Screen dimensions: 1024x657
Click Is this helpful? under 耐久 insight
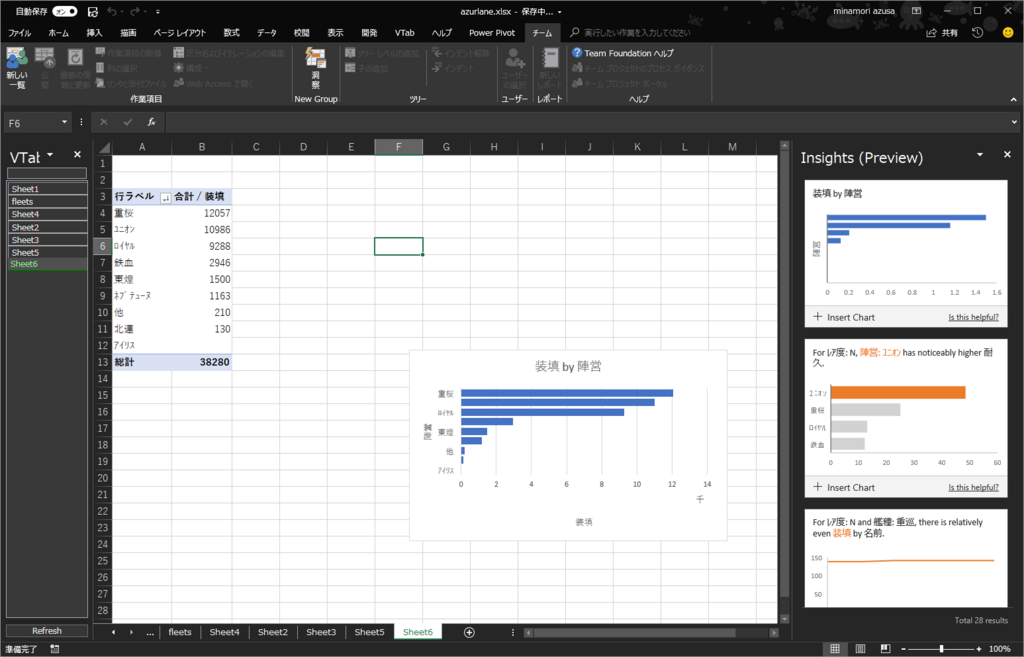(973, 487)
